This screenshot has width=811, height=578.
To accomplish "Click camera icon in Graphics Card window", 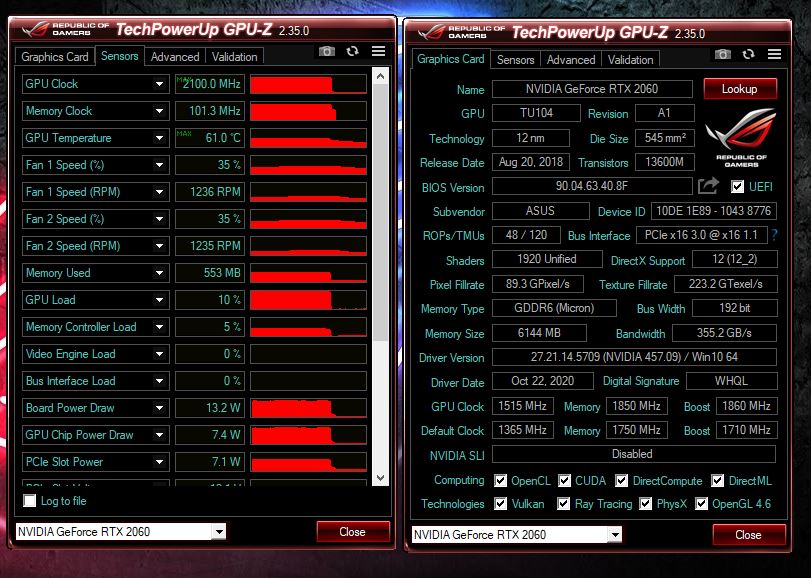I will click(x=723, y=54).
